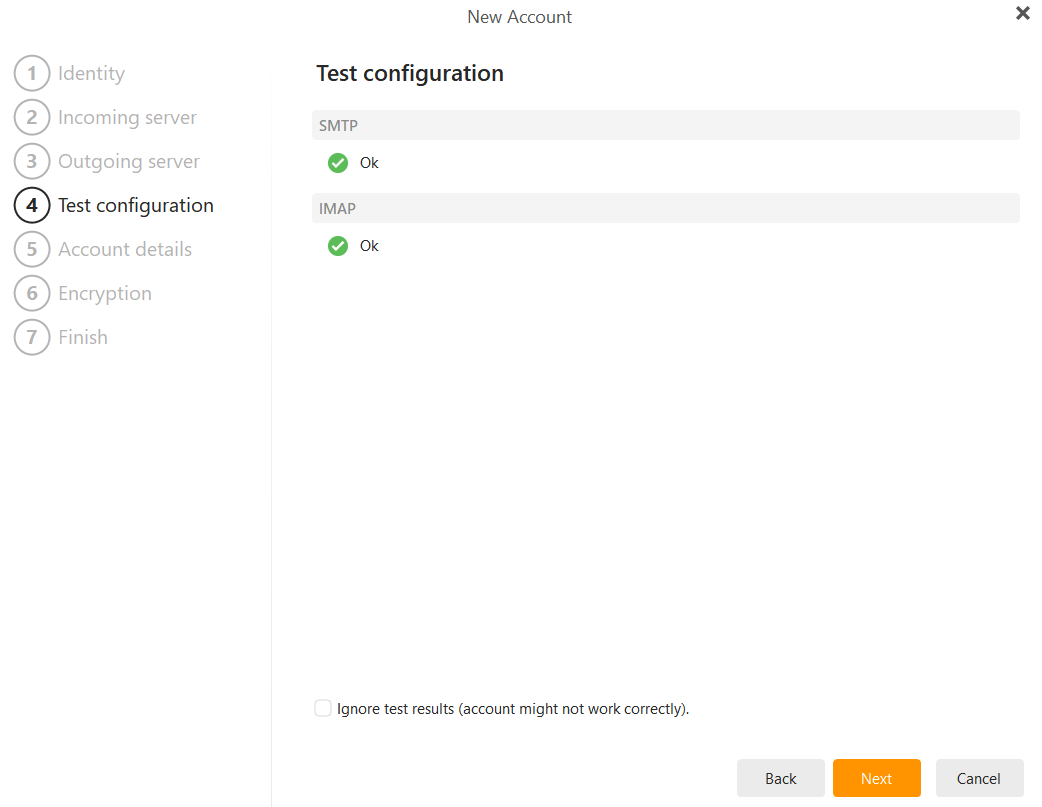This screenshot has height=807, width=1042.
Task: Click the highlighted step 4 circle icon
Action: (31, 205)
